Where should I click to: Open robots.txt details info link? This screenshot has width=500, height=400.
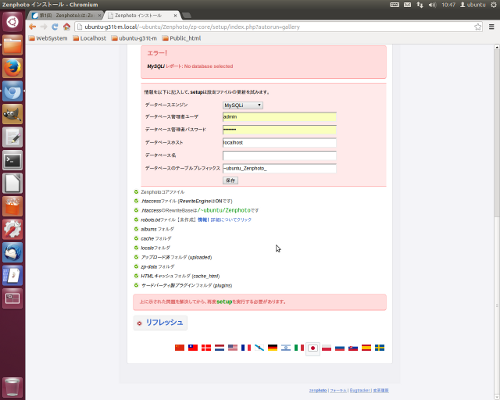point(224,220)
